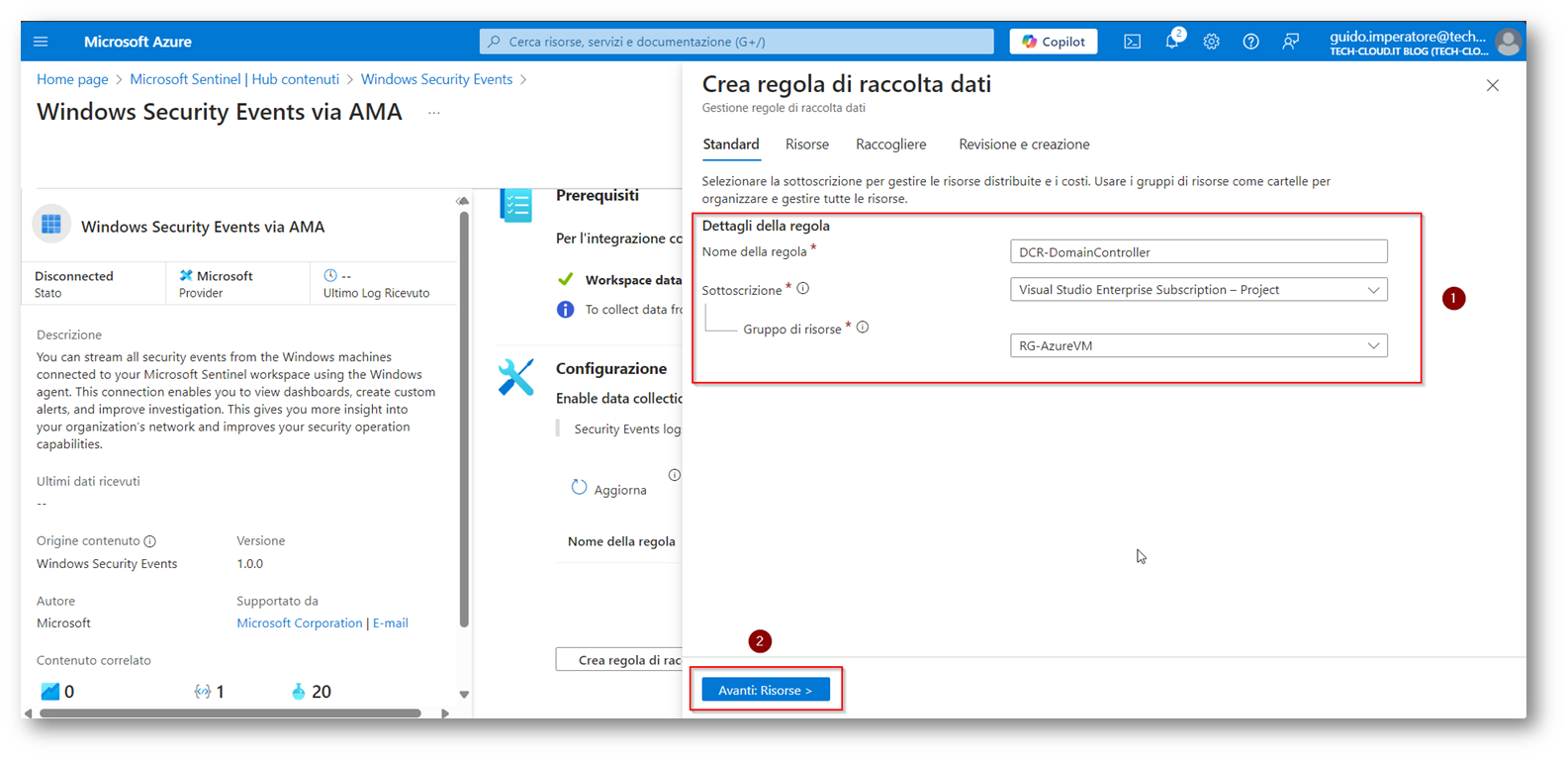The image size is (1568, 760).
Task: Click the clock icon for Ultimo Log Ricevuto
Action: click(x=330, y=276)
